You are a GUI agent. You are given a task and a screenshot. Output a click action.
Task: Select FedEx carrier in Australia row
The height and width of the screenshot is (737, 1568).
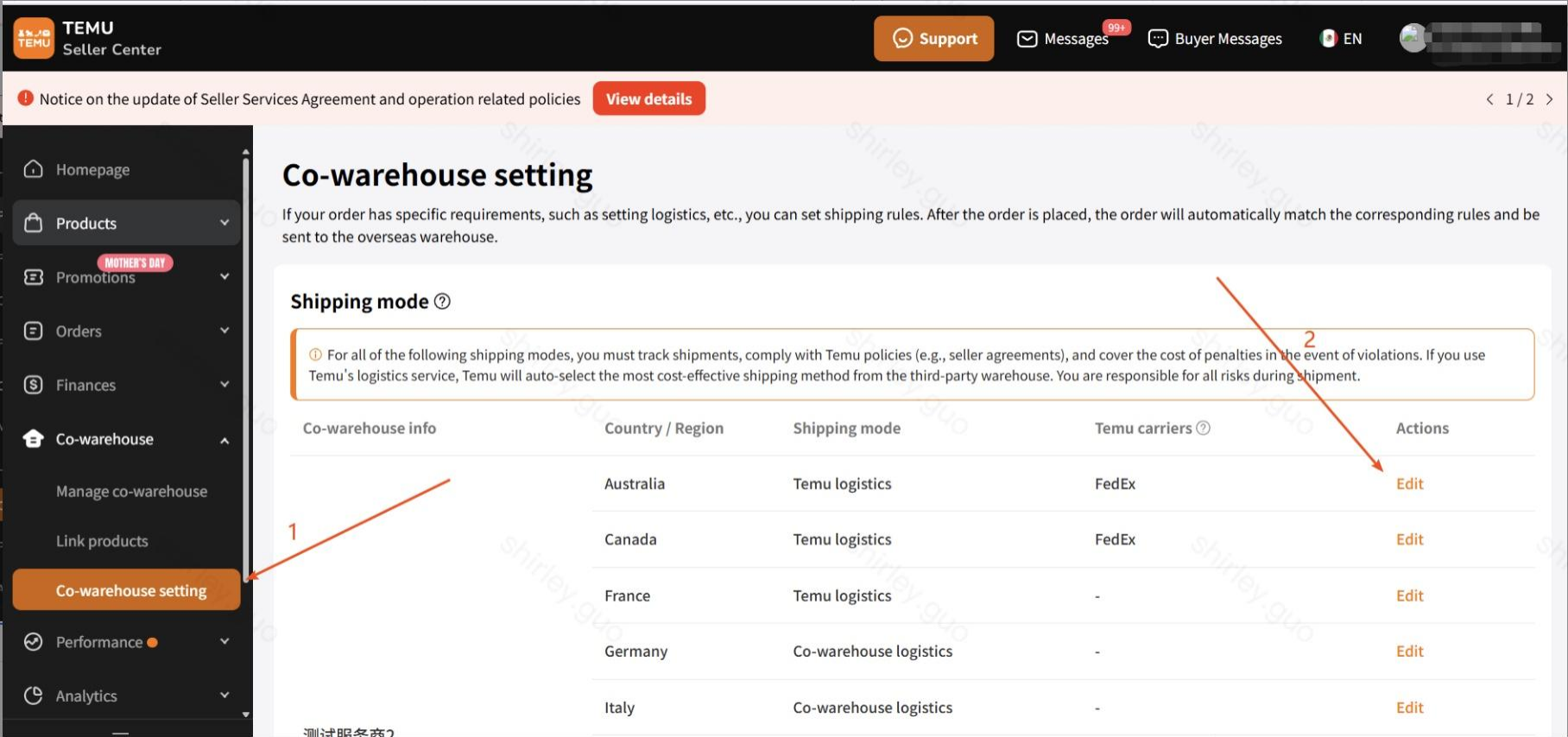[x=1115, y=484]
